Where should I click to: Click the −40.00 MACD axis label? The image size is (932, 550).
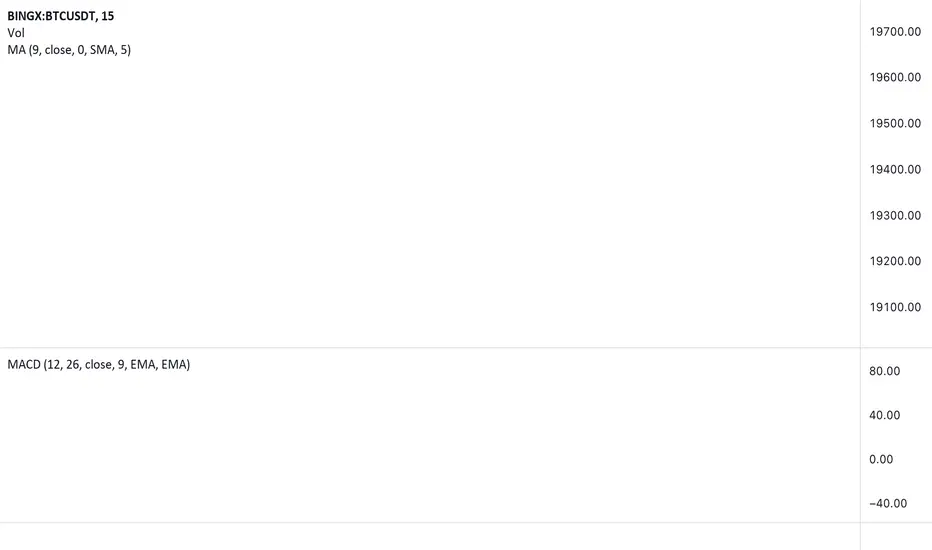click(888, 504)
